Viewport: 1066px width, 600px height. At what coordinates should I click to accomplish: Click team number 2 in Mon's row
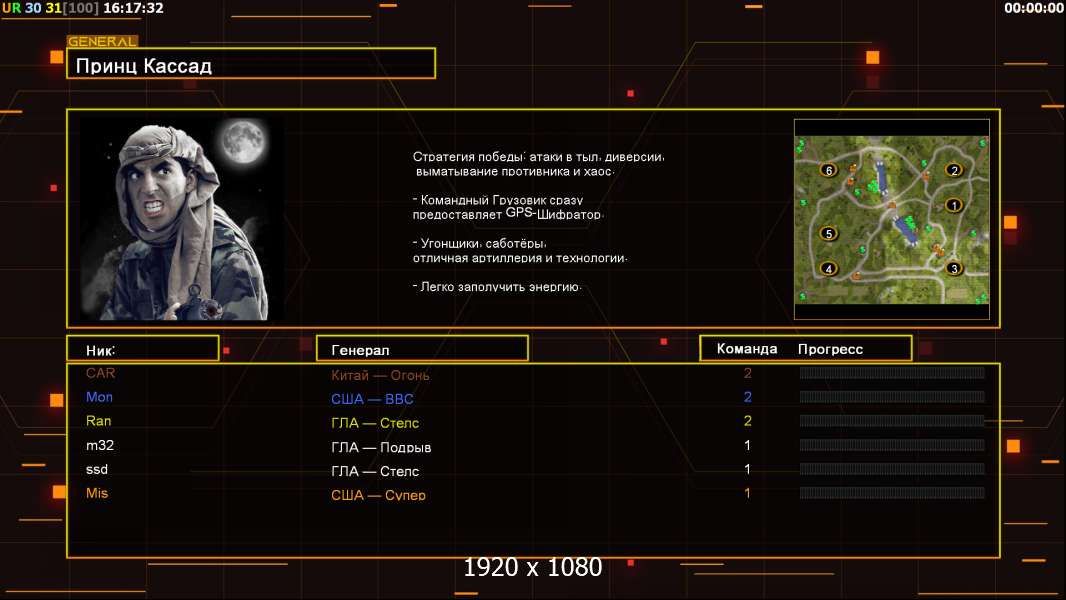[x=747, y=397]
